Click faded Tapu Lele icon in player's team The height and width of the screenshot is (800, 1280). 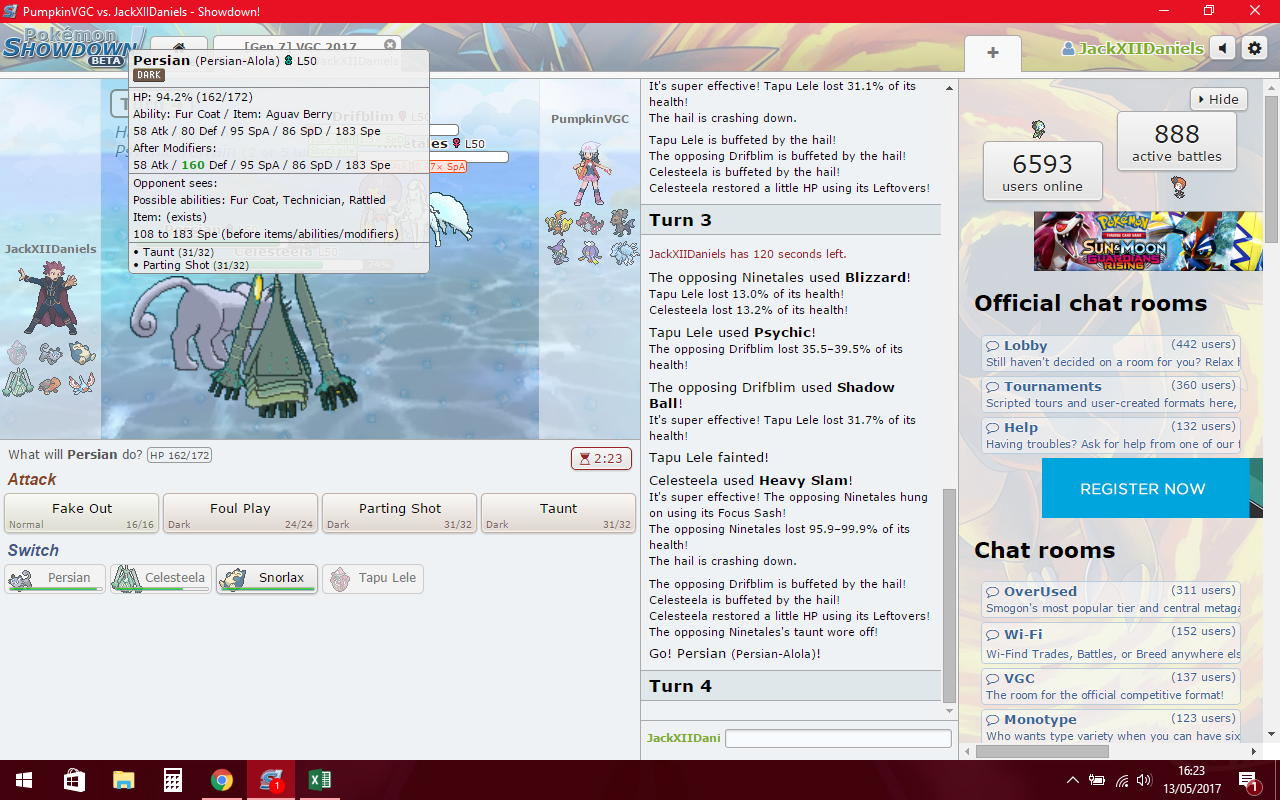[x=18, y=352]
